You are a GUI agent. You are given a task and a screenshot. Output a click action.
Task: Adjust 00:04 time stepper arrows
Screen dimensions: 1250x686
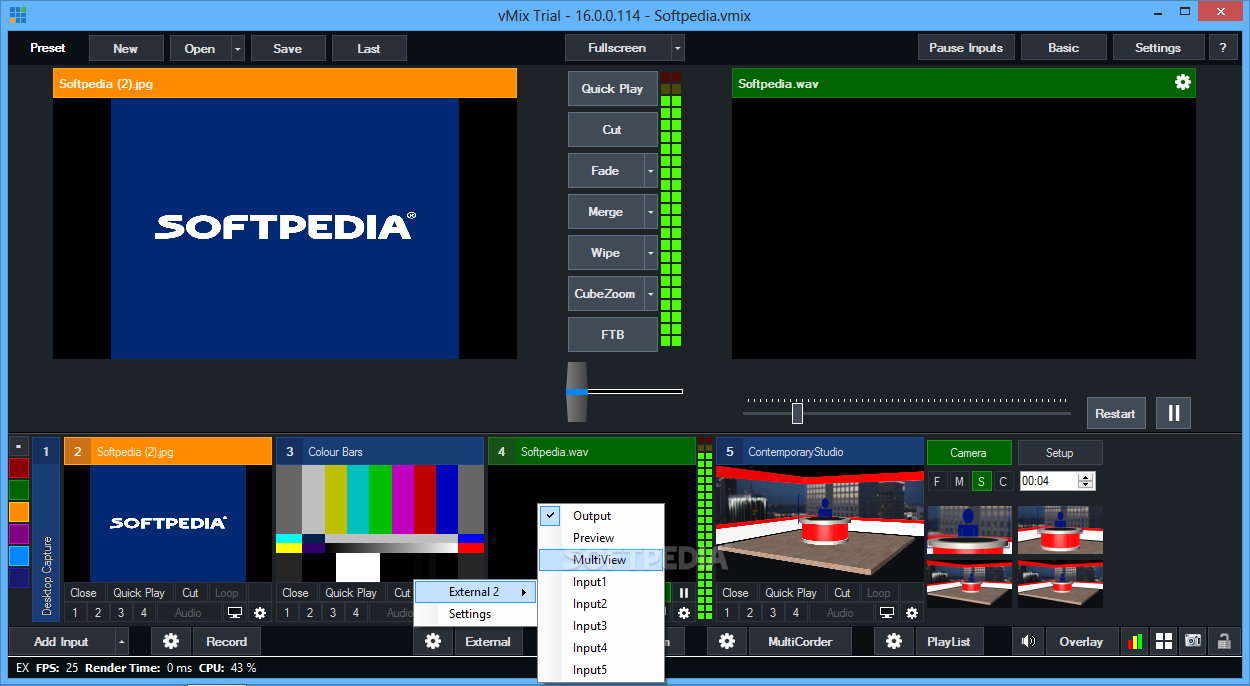click(x=1086, y=481)
